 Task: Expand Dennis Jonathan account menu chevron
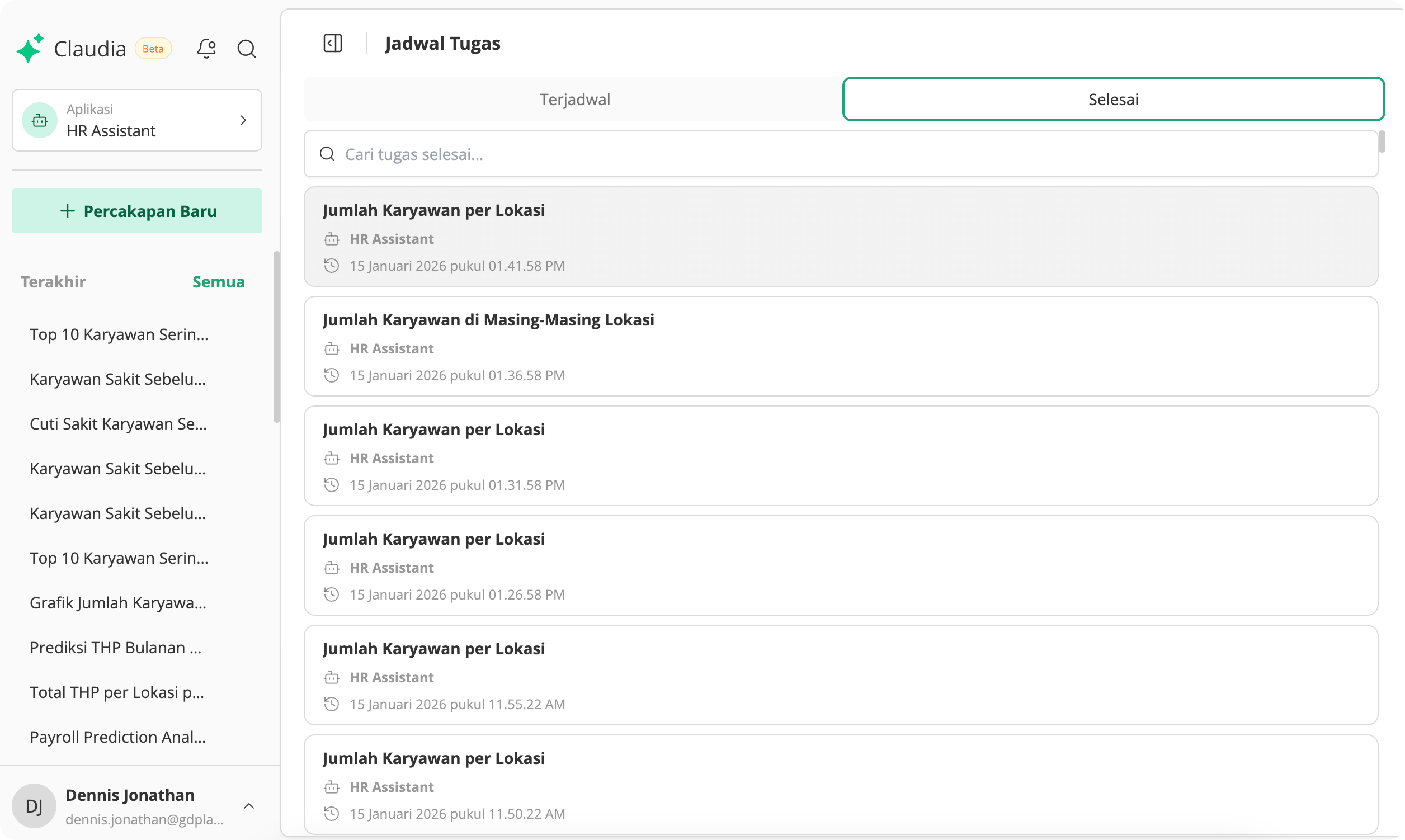pos(248,805)
